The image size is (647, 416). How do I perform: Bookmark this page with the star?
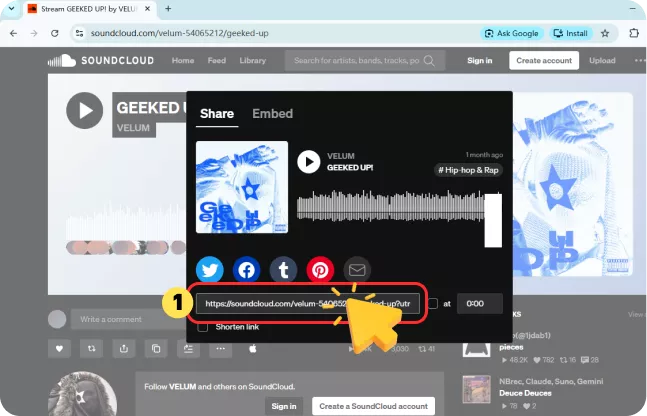click(605, 33)
